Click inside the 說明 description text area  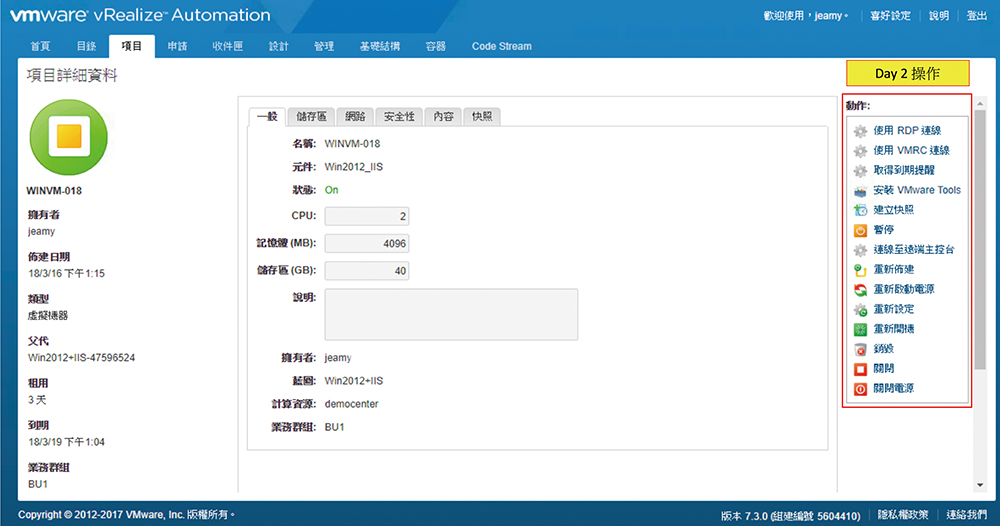click(451, 314)
